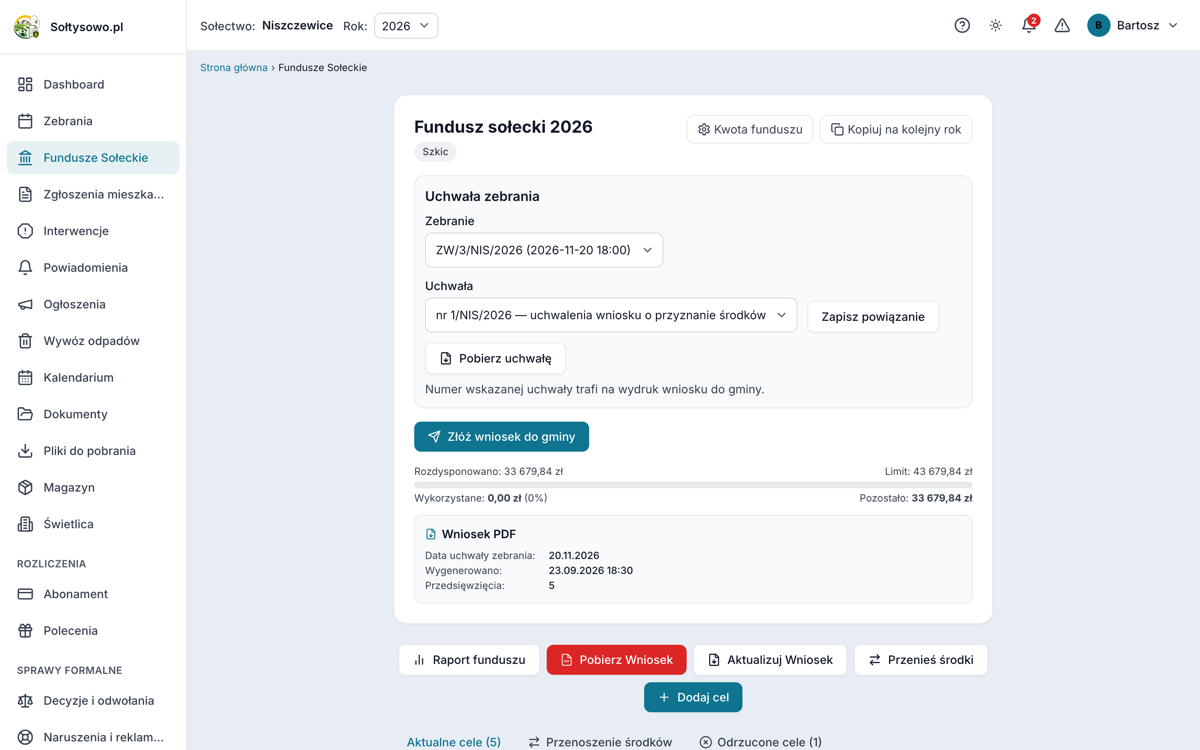Click the red Pobierz Wniosek button
Screen dimensions: 1200x750
[616, 660]
